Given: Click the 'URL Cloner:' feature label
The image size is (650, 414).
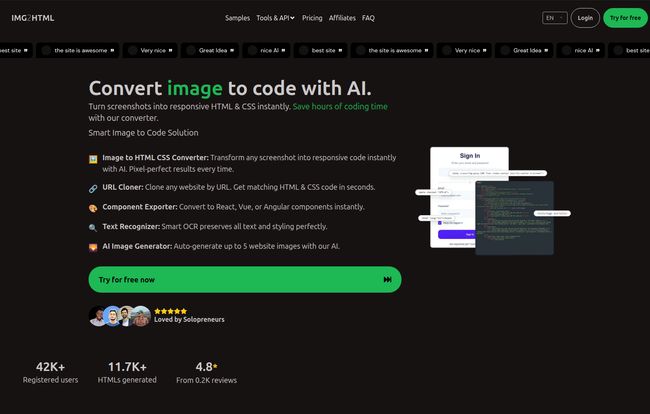Looking at the screenshot, I should coord(123,187).
